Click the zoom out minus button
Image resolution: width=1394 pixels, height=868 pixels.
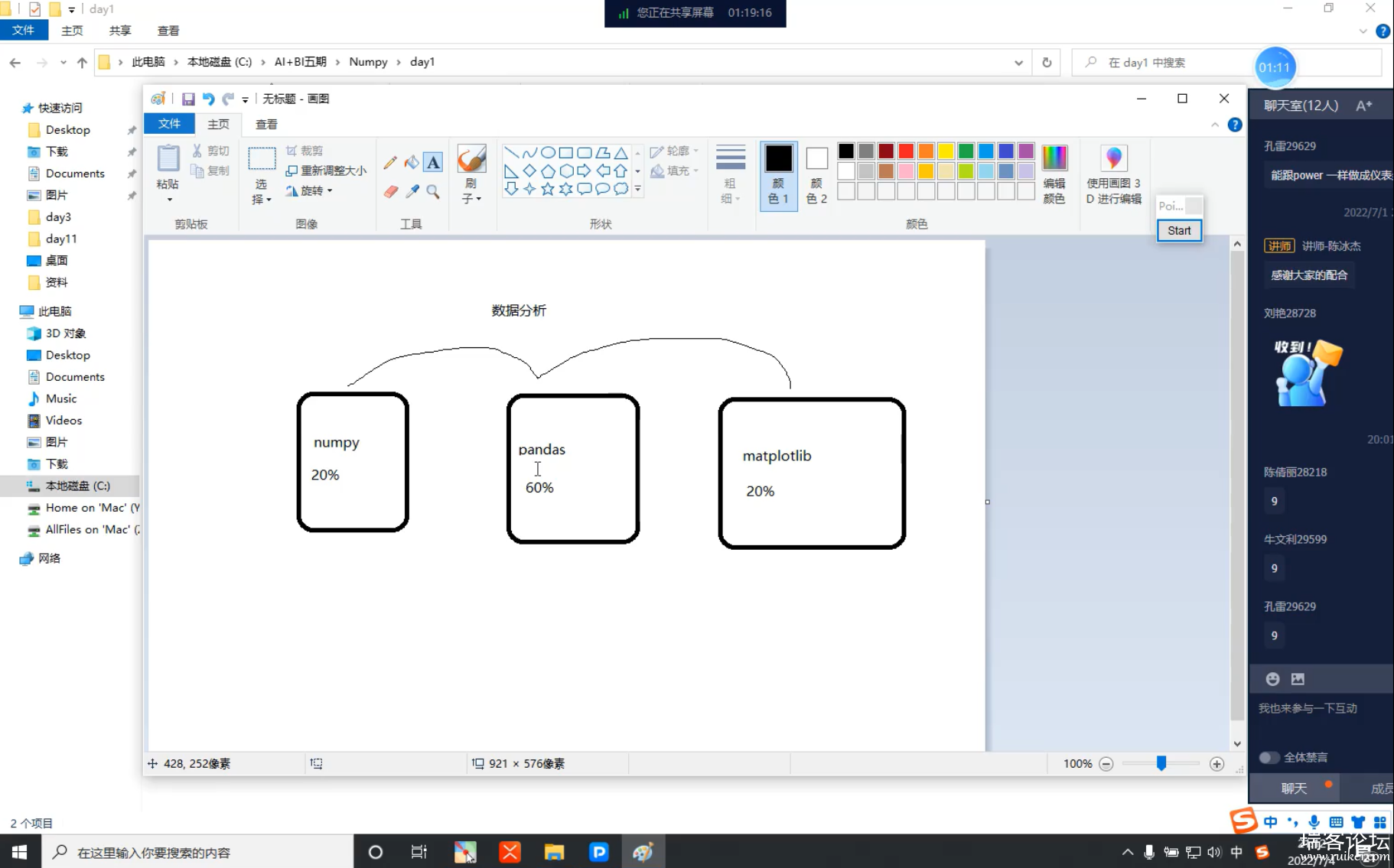tap(1106, 764)
